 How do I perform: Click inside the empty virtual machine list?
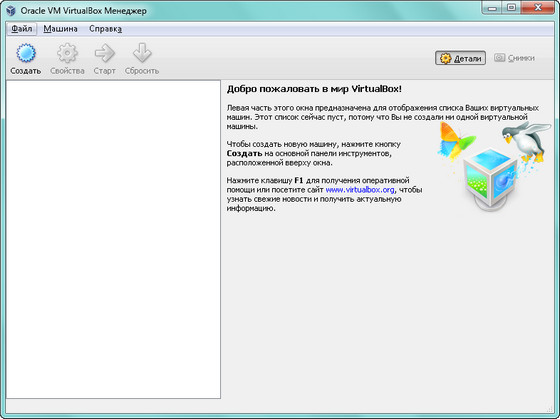(x=113, y=239)
